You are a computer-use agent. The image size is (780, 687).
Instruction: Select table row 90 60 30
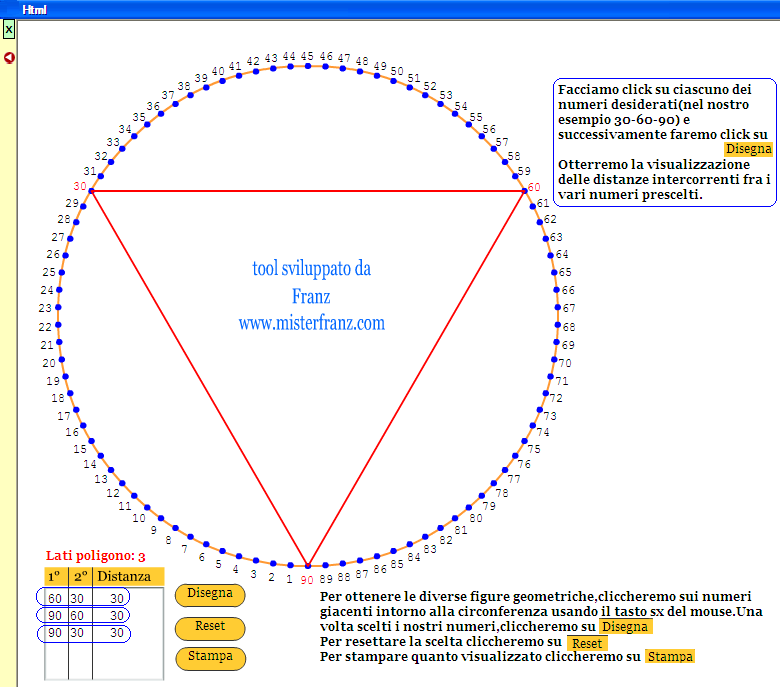tap(89, 616)
